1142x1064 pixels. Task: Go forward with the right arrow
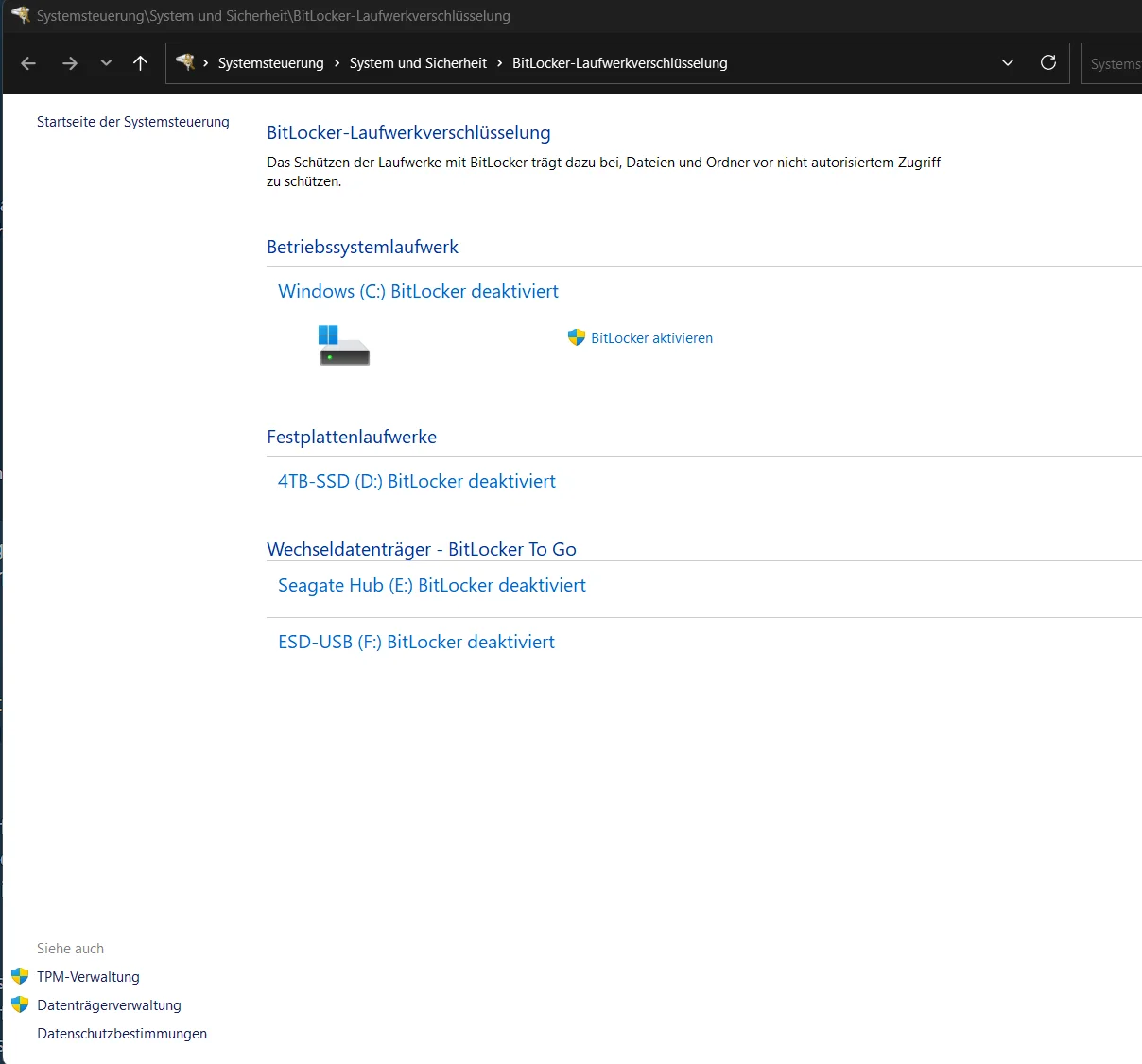click(x=70, y=63)
